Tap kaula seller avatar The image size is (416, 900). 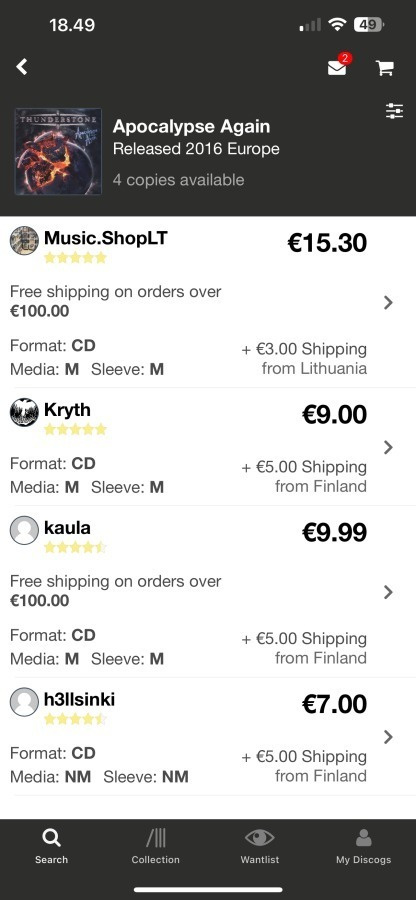click(24, 530)
